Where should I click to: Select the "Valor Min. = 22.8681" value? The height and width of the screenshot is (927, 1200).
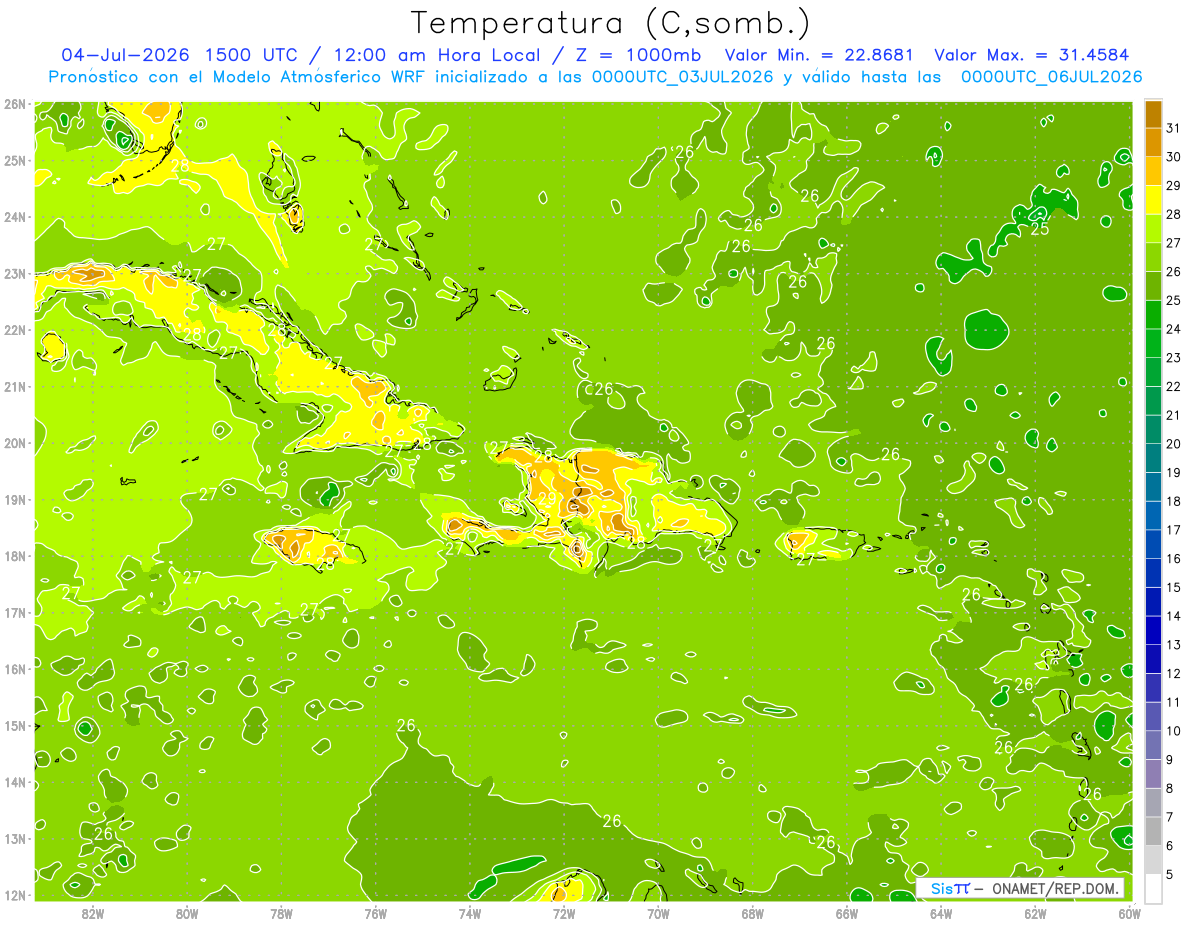pyautogui.click(x=821, y=55)
